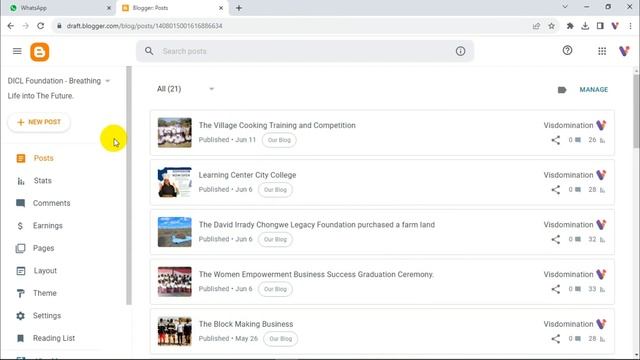
Task: Expand the blog selector dropdown arrow
Action: (x=108, y=81)
